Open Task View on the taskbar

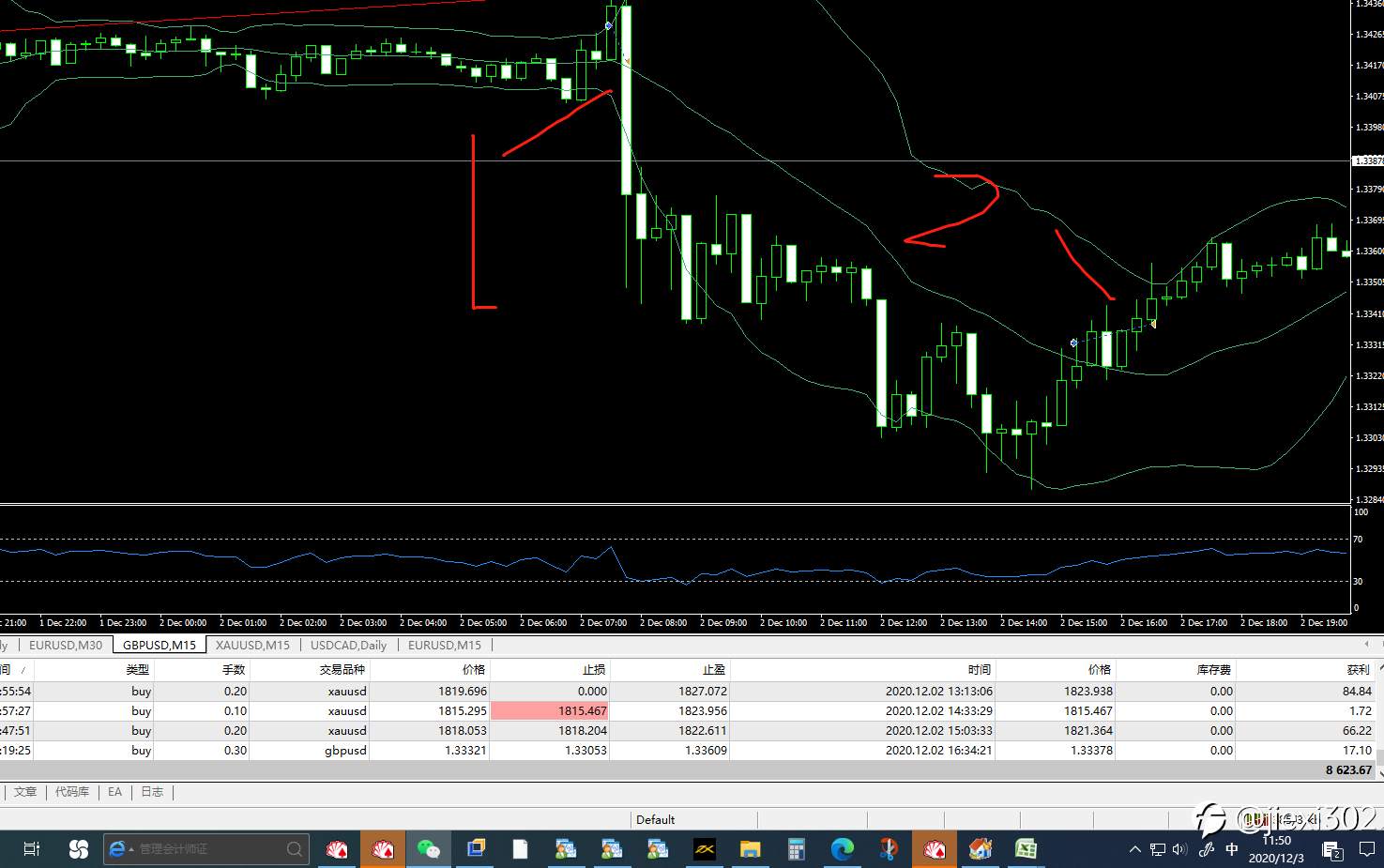31,849
